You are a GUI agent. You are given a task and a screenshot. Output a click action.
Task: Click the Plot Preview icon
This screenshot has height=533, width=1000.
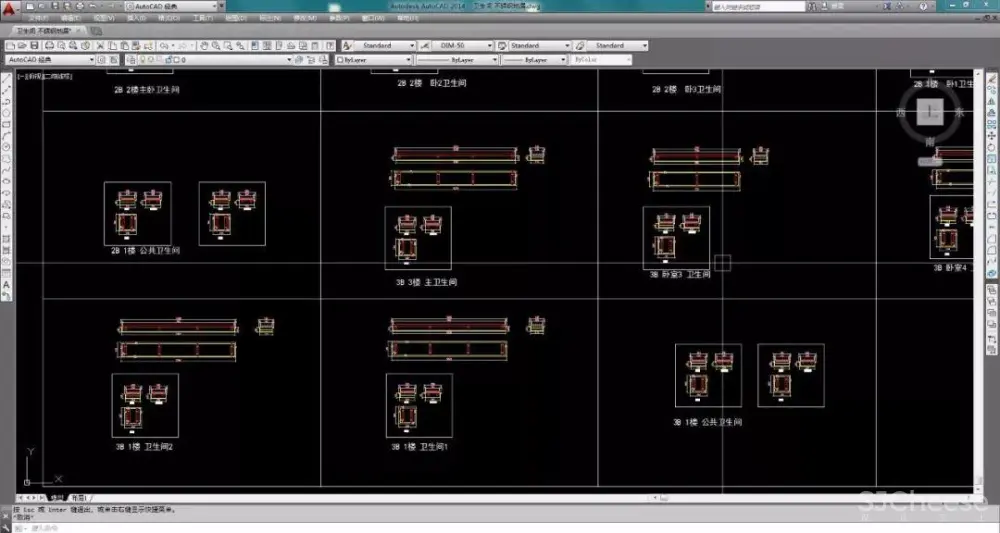point(61,46)
